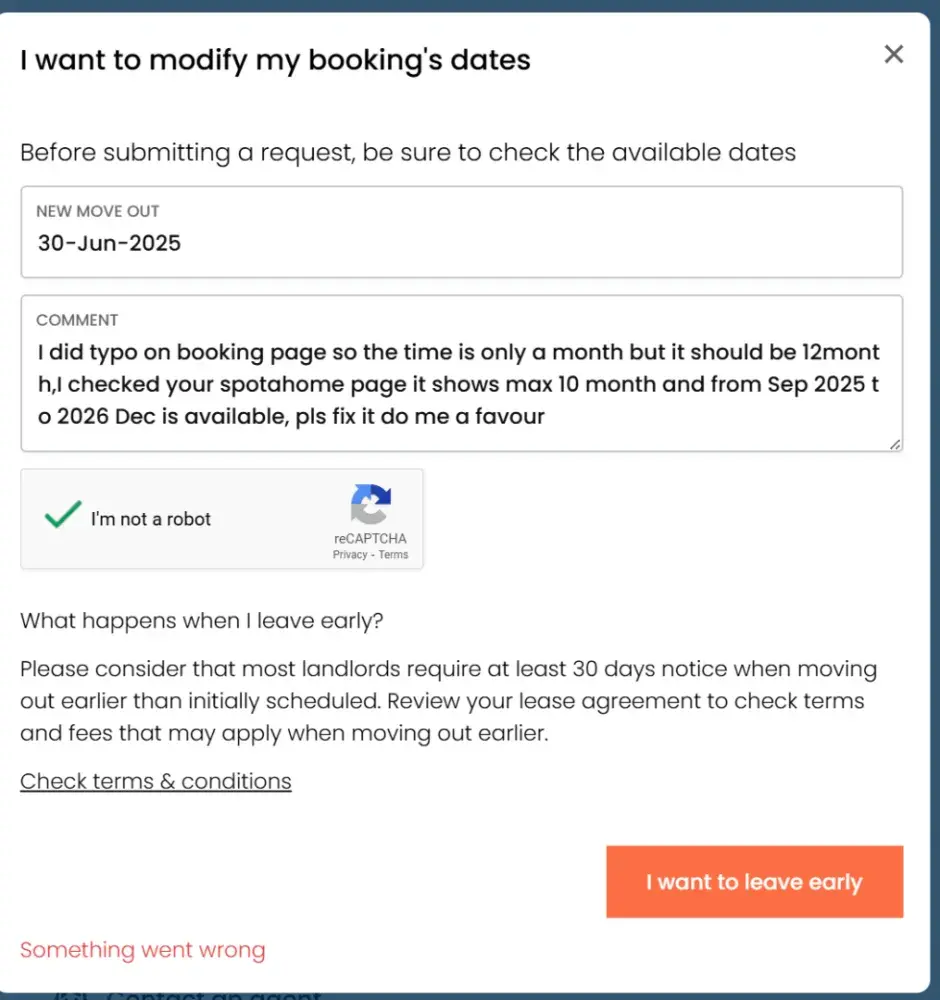The height and width of the screenshot is (1000, 940).
Task: Focus the Comment text area
Action: [x=461, y=384]
